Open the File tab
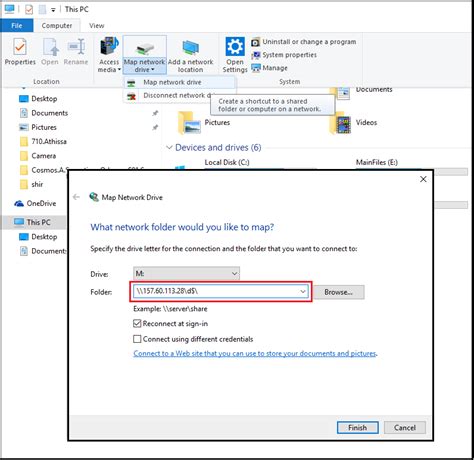 coord(17,25)
